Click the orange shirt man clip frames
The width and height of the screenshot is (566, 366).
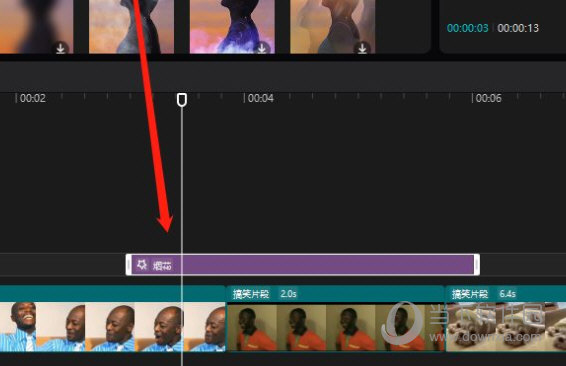pos(335,326)
